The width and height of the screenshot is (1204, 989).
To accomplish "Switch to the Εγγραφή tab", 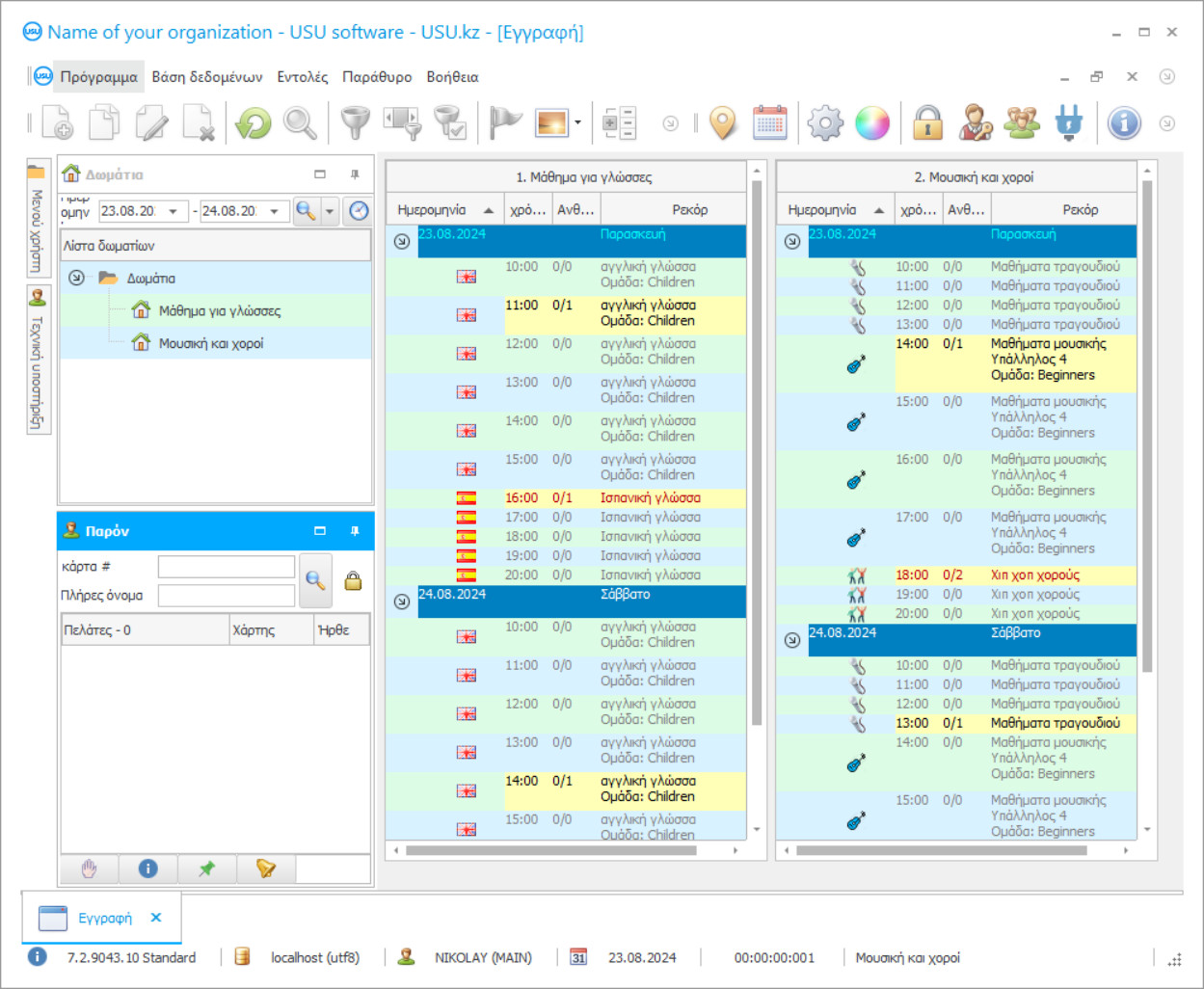I will point(104,919).
